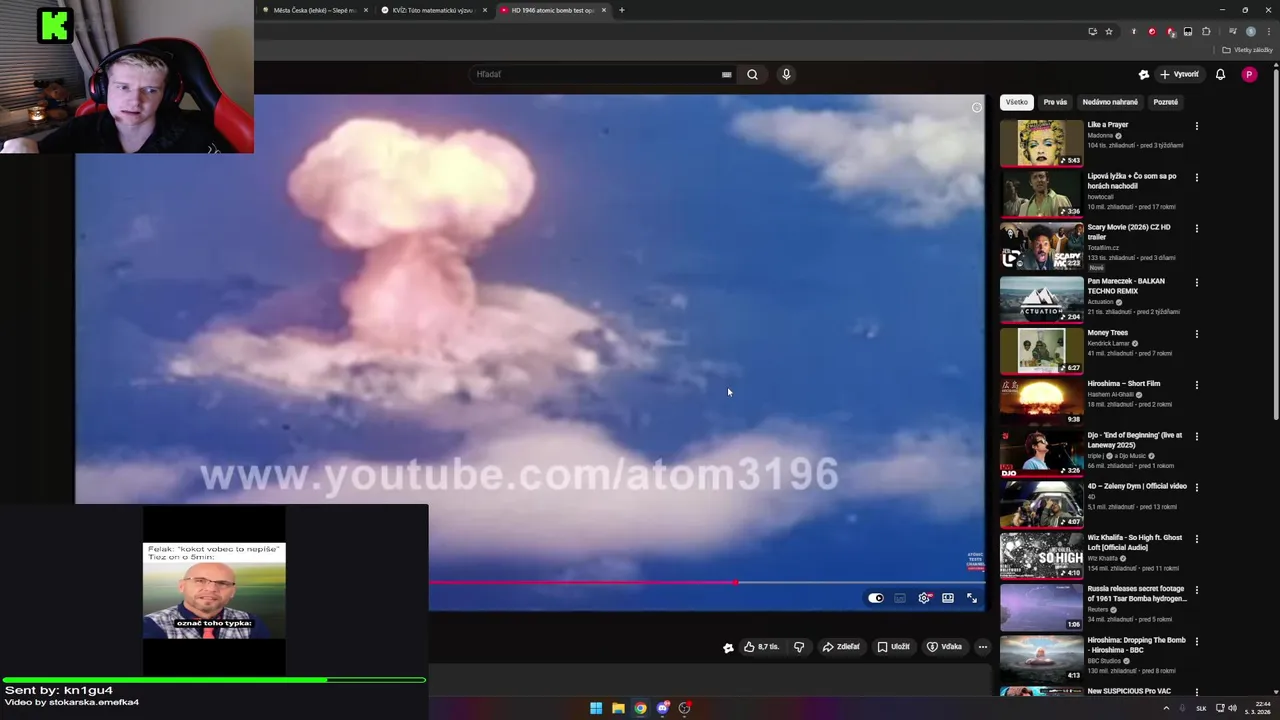
Task: Open Hiroshima: Dropping The Bomb BBC thumbnail
Action: (x=1041, y=658)
